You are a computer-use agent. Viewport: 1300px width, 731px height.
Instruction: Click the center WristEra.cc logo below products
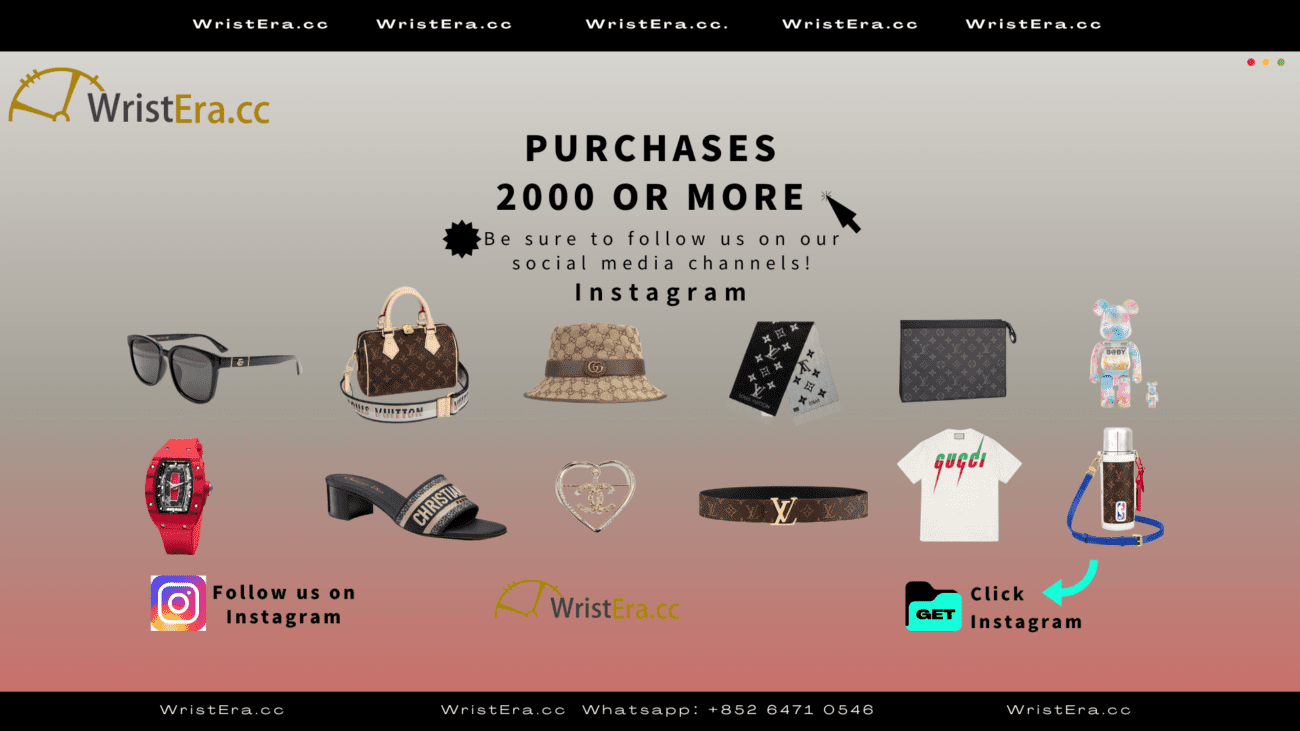tap(587, 601)
